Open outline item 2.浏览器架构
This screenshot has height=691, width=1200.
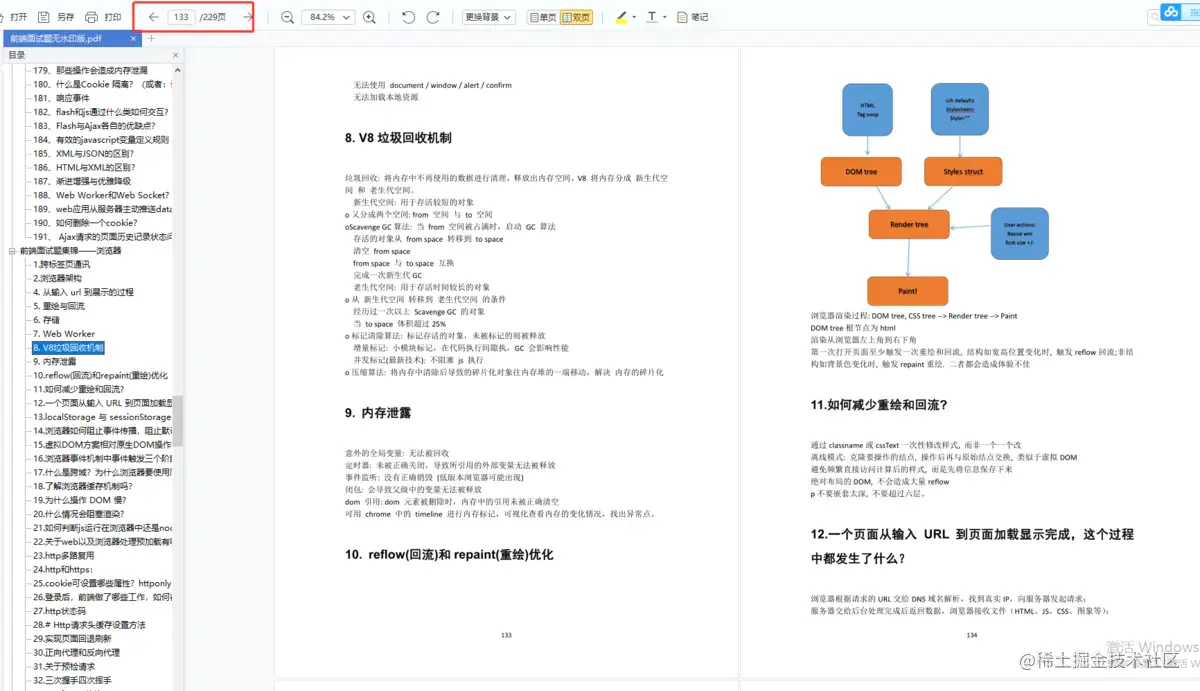pos(59,278)
